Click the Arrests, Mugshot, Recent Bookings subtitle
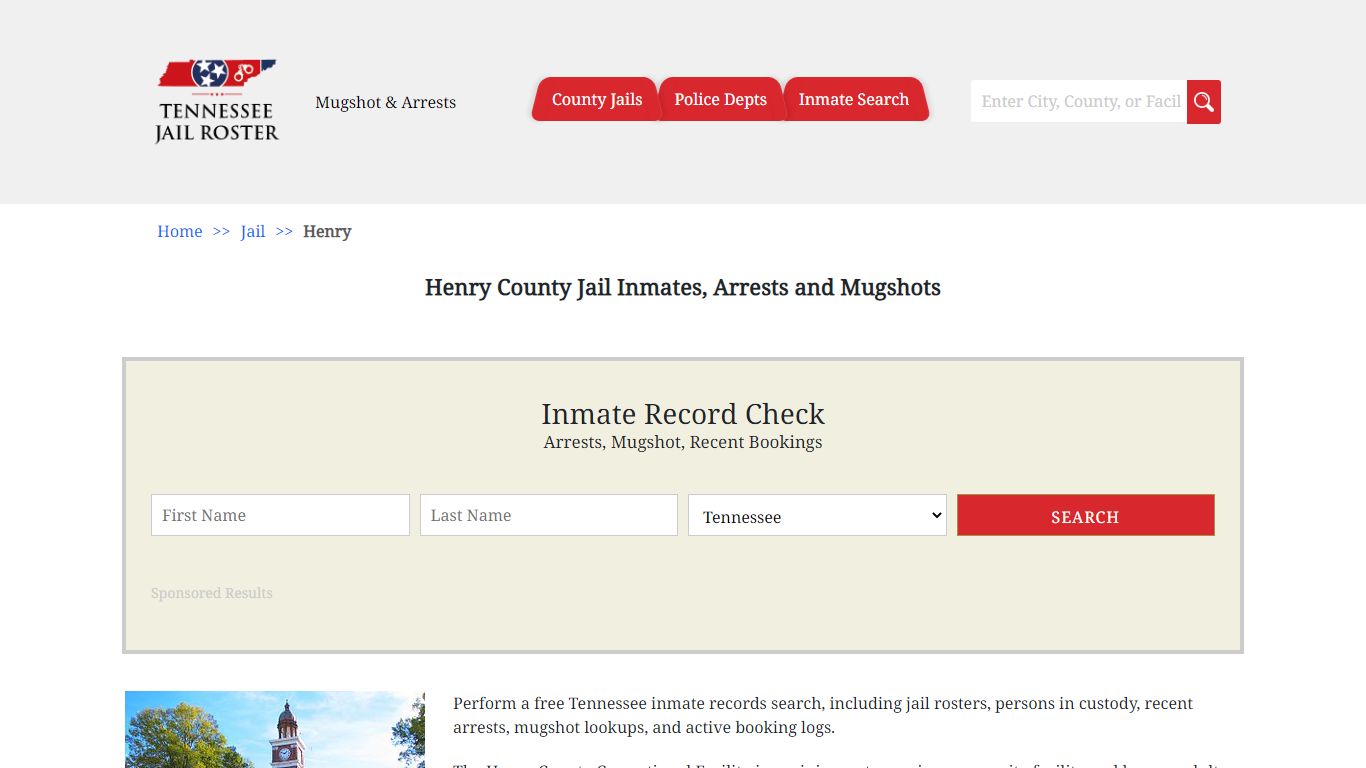The image size is (1366, 768). (683, 442)
